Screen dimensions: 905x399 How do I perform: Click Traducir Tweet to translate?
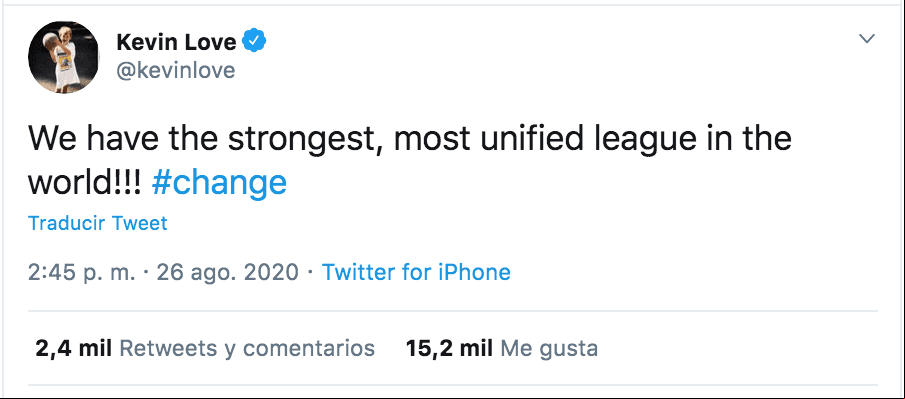[98, 223]
